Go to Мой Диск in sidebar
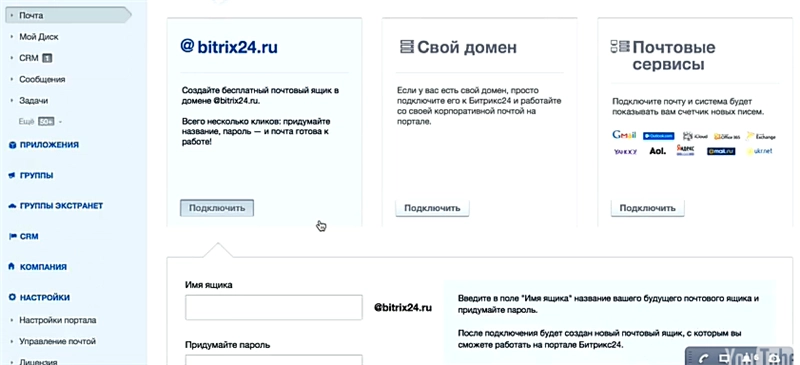 (39, 37)
